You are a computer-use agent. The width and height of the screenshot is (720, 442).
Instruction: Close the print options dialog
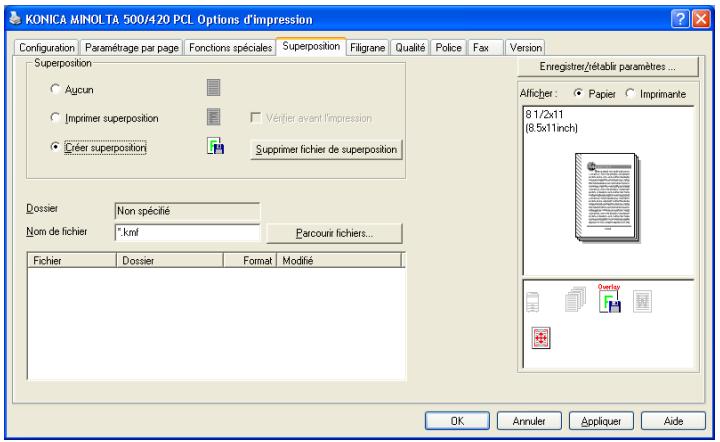pos(701,19)
